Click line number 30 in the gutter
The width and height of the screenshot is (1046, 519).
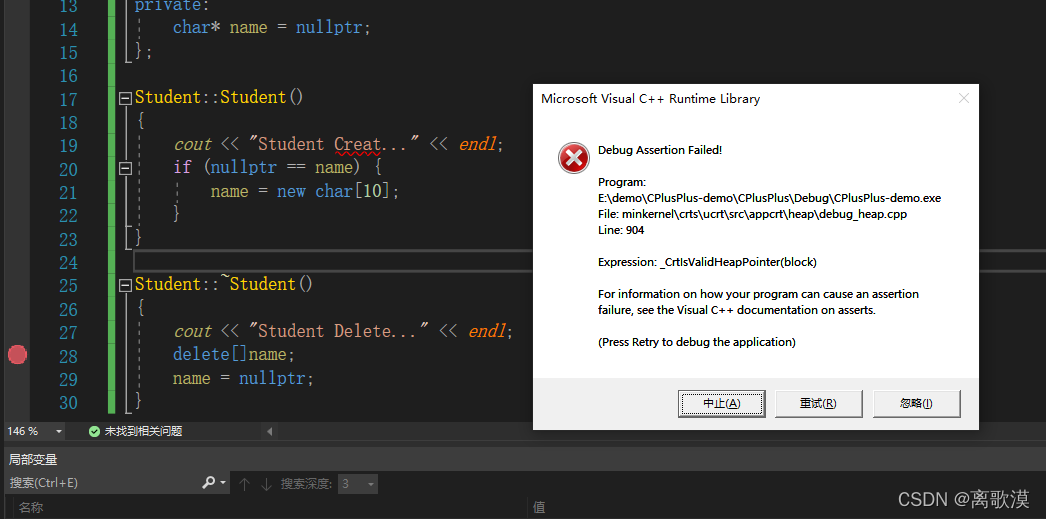pyautogui.click(x=69, y=403)
